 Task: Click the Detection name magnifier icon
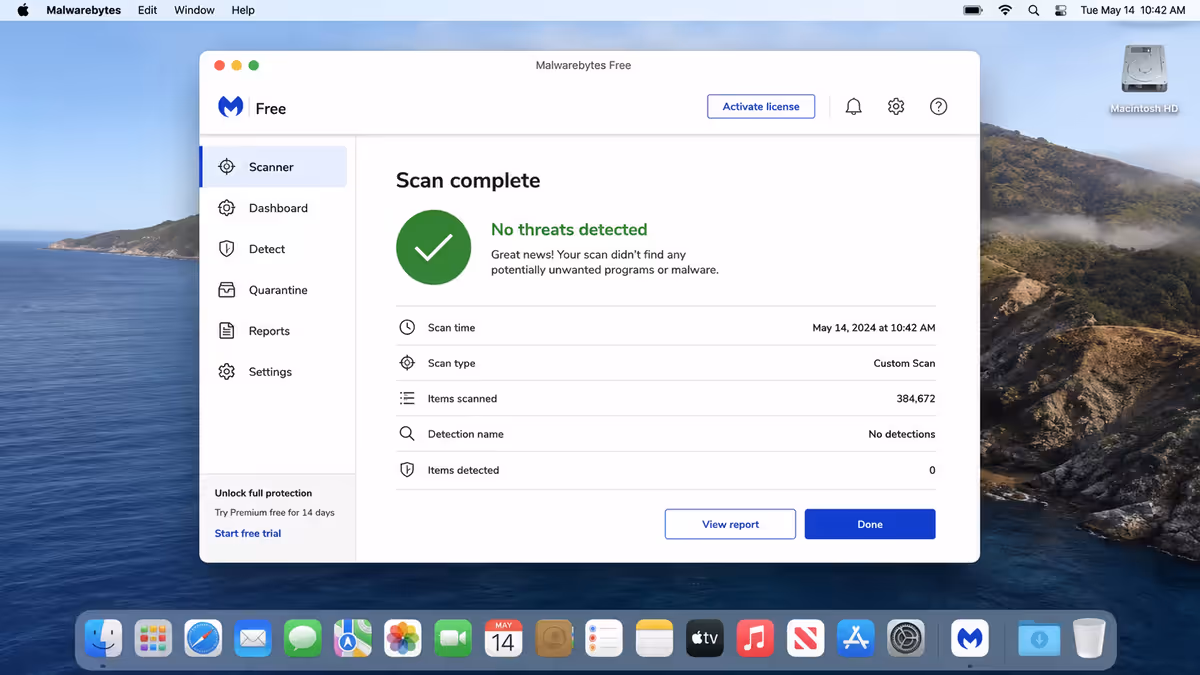(x=407, y=434)
